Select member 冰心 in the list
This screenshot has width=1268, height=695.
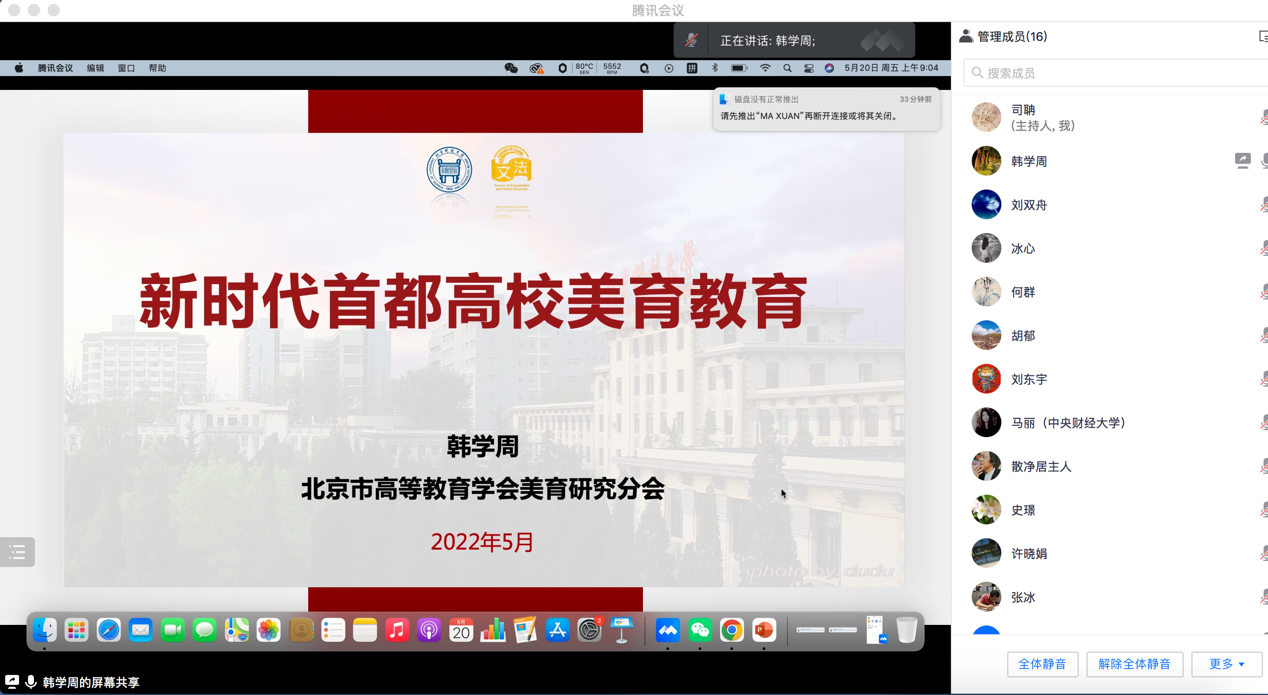point(1110,248)
